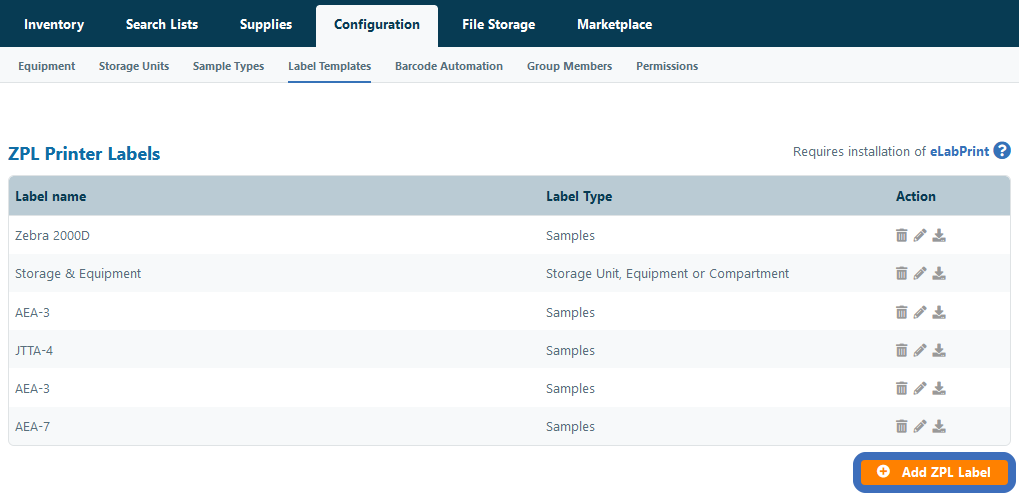Select the Permissions submenu item

click(666, 66)
